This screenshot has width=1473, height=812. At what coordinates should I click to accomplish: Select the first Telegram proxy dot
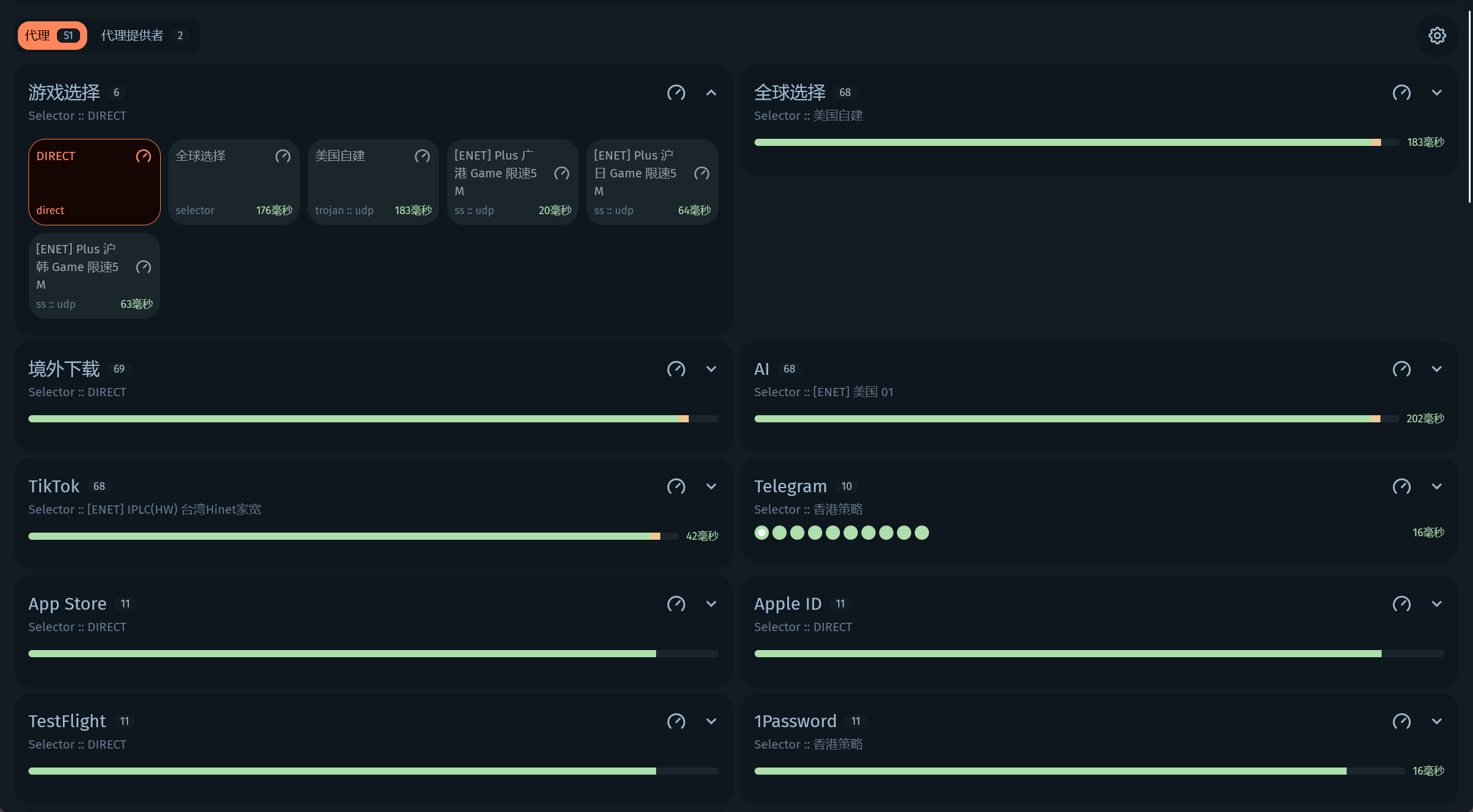[x=761, y=533]
